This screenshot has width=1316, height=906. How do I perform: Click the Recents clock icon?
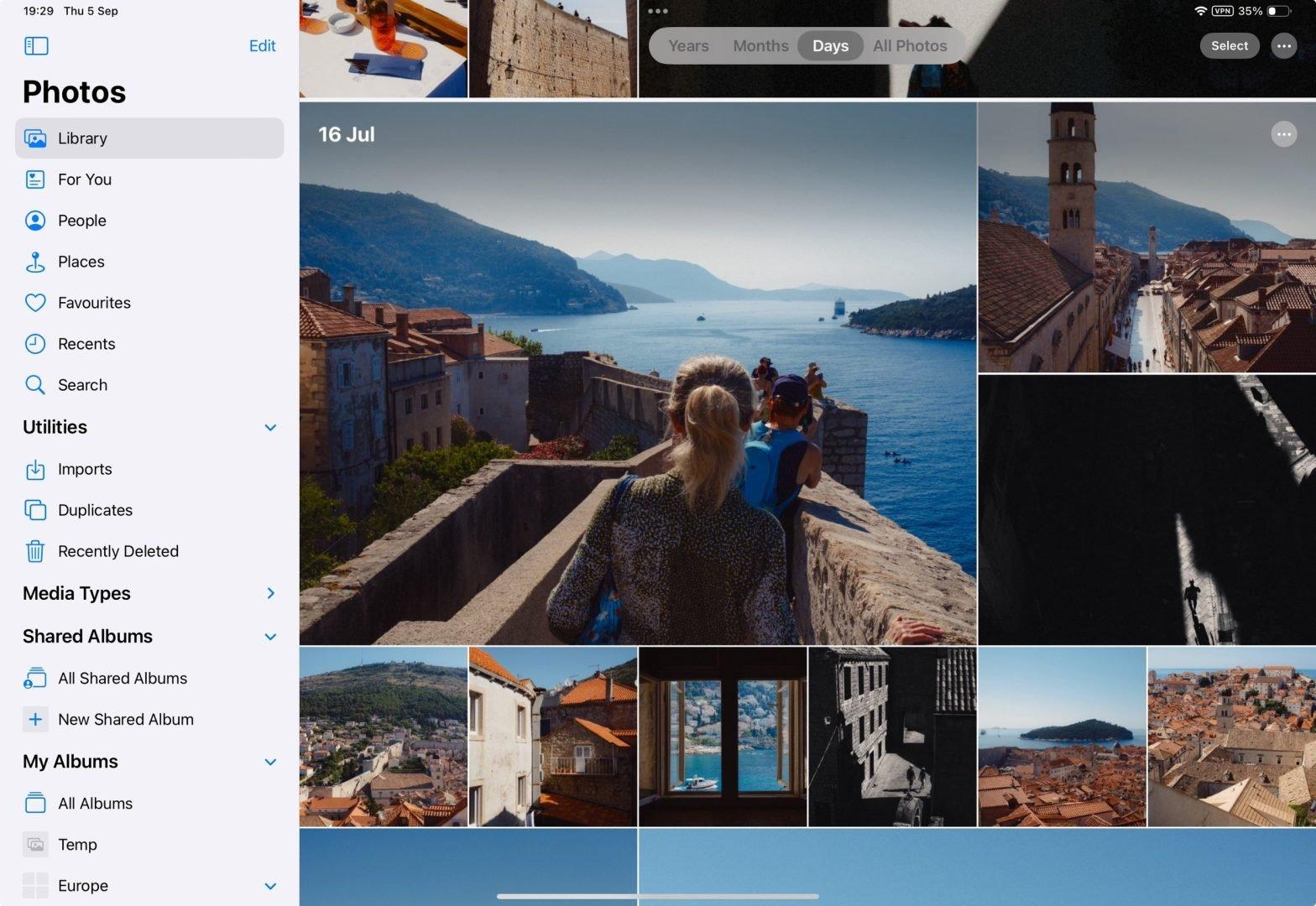35,344
